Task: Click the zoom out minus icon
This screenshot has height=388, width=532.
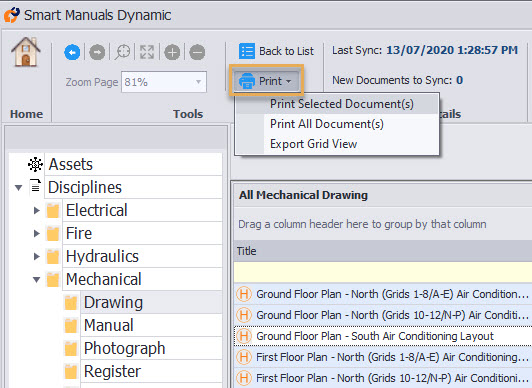Action: [x=197, y=53]
